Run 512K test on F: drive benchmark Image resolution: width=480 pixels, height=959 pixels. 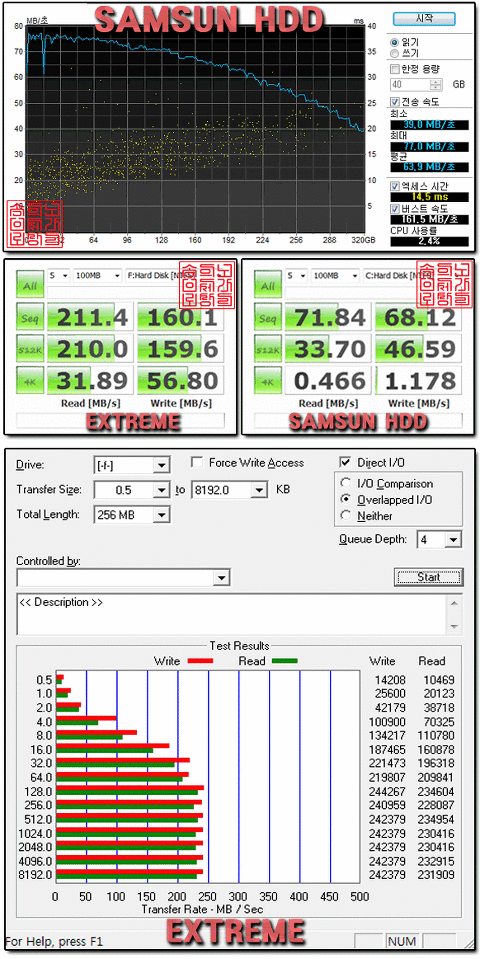click(x=30, y=349)
